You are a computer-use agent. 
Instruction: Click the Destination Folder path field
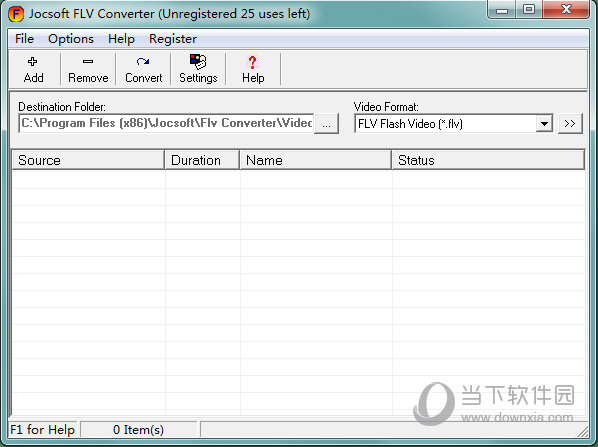point(166,123)
